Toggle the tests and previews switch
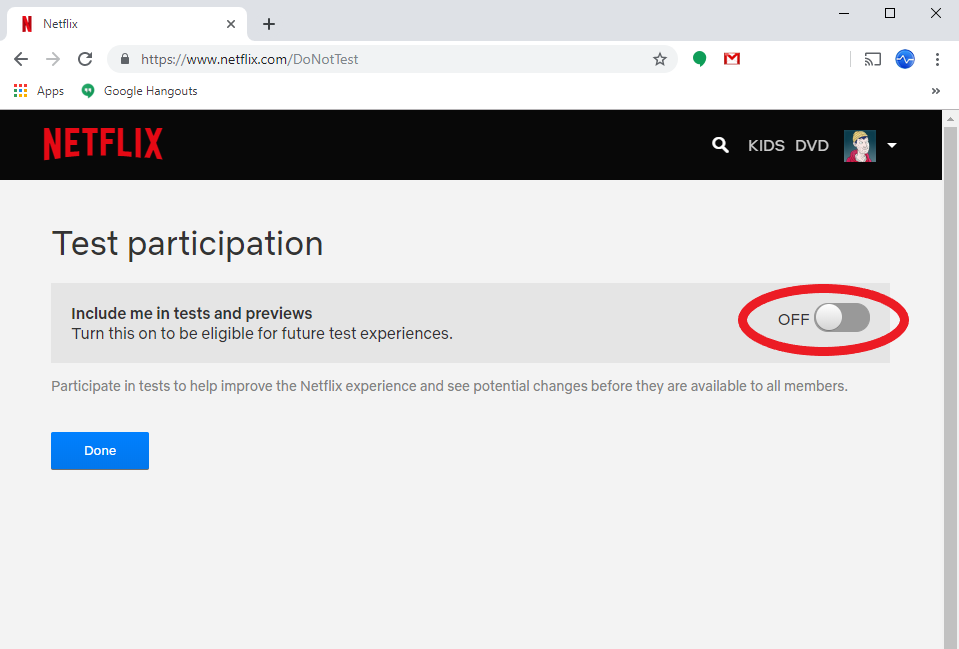This screenshot has width=959, height=649. tap(842, 318)
